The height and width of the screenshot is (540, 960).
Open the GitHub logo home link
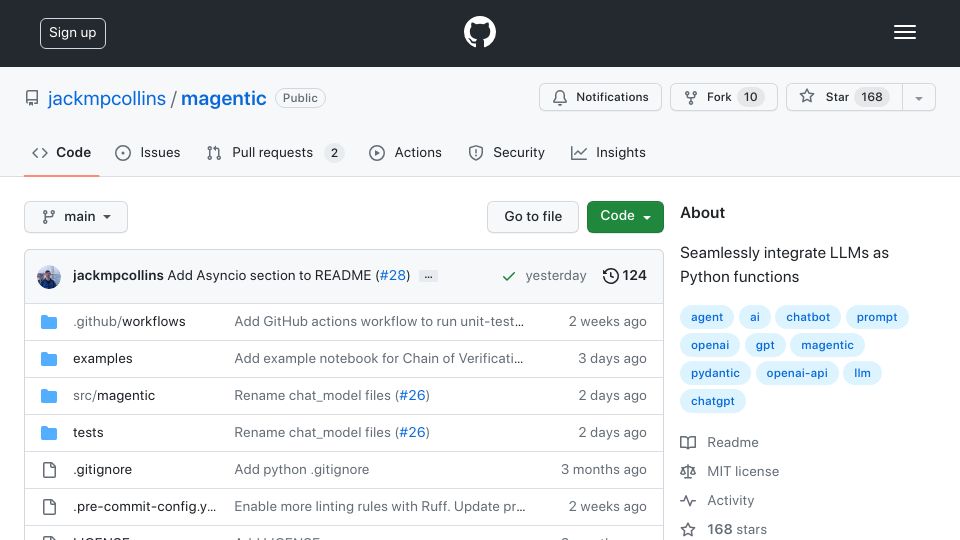479,32
